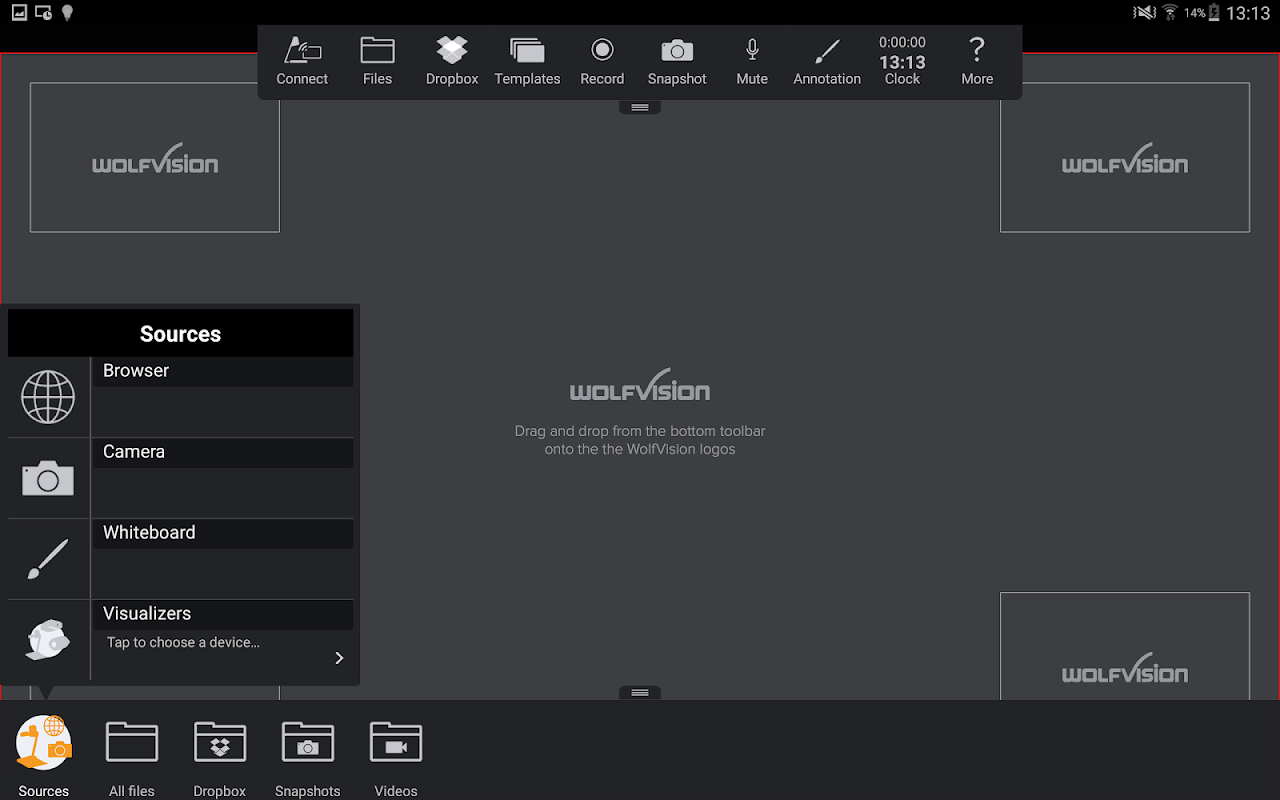This screenshot has height=800, width=1280.
Task: Collapse the bottom toolbar using its handle
Action: [x=640, y=693]
